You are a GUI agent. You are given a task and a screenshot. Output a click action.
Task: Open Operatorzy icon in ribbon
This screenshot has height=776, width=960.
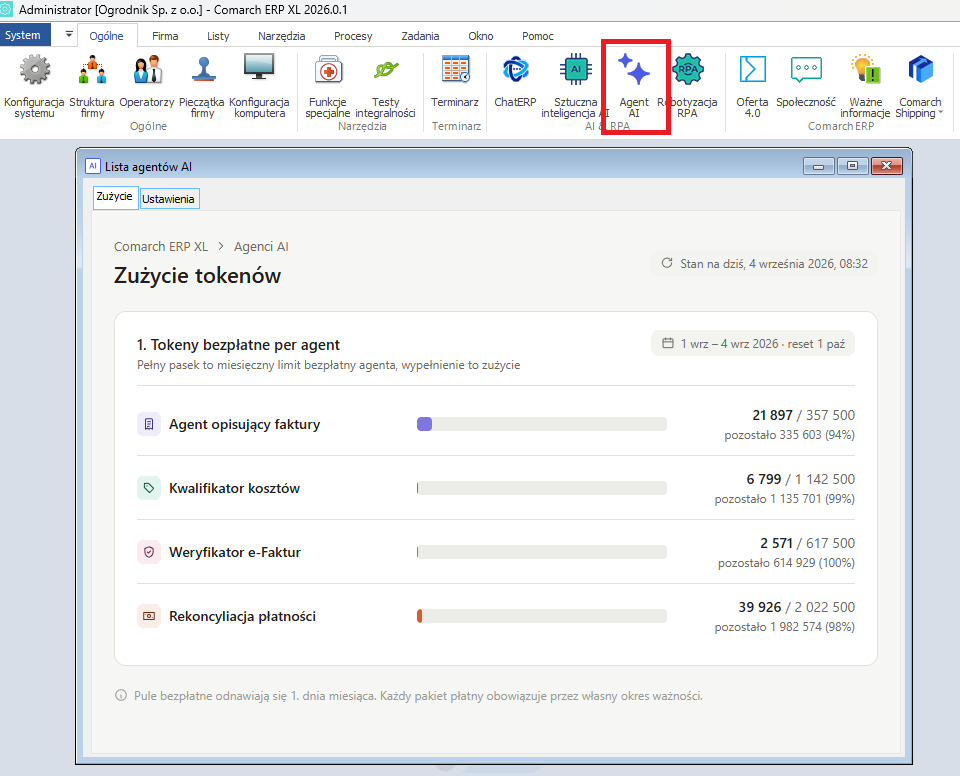click(148, 69)
